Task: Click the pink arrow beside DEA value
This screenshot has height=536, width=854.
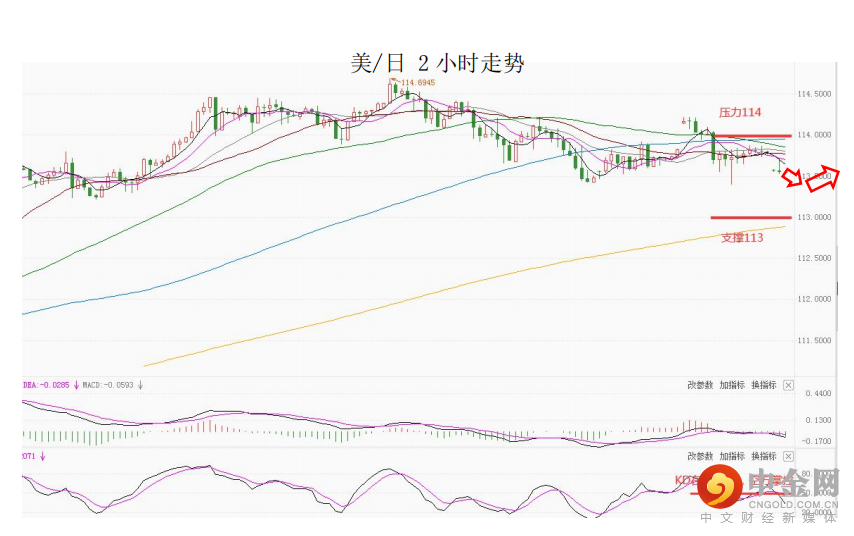Action: 76,384
